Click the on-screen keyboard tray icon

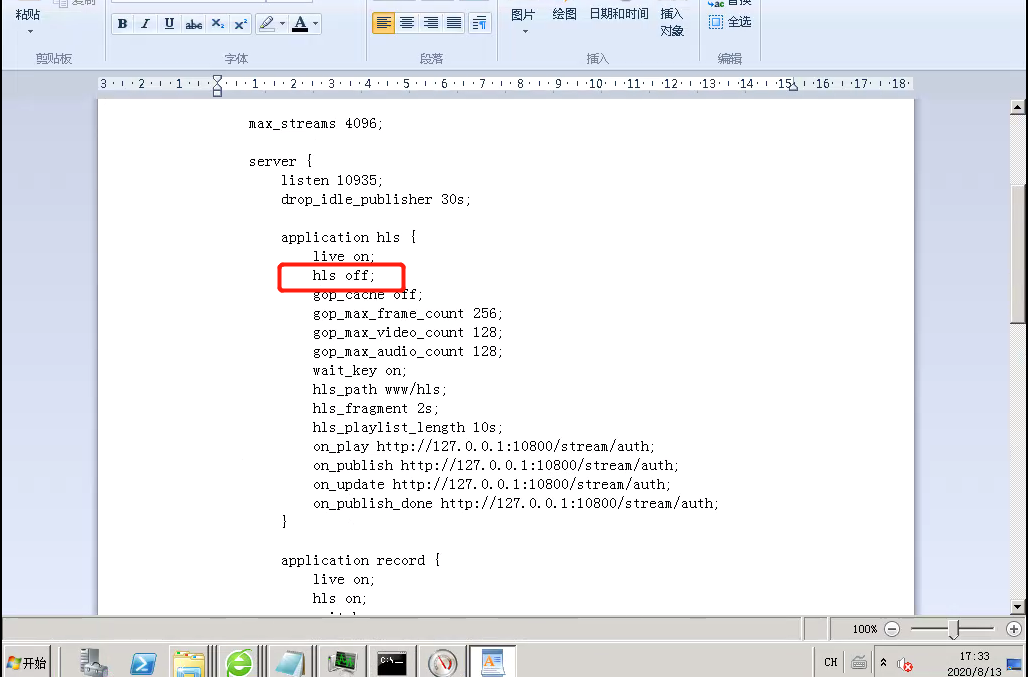(x=859, y=663)
